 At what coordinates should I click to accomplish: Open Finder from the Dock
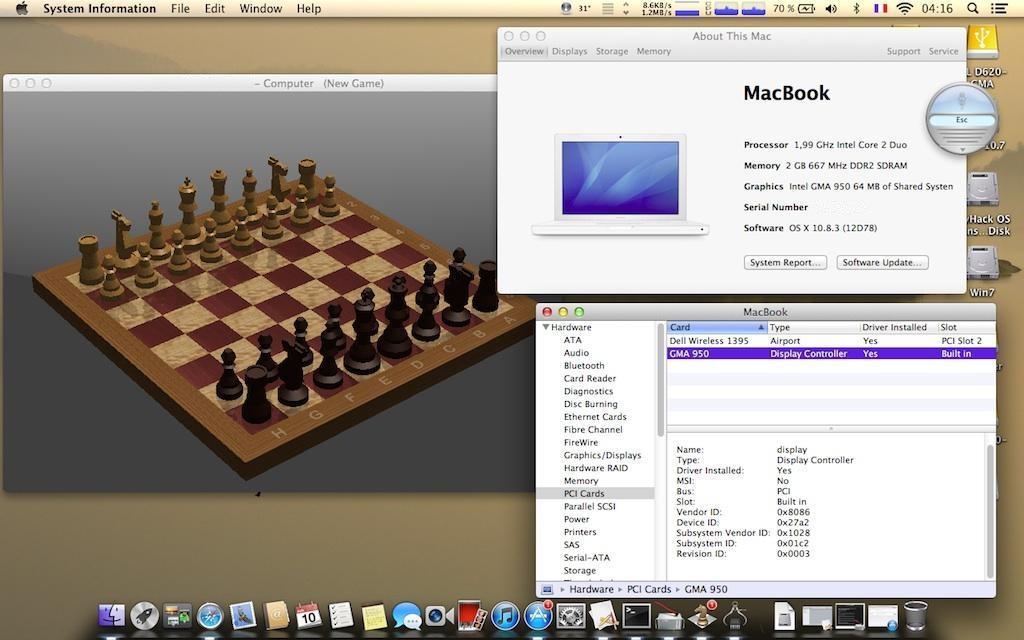(x=112, y=616)
